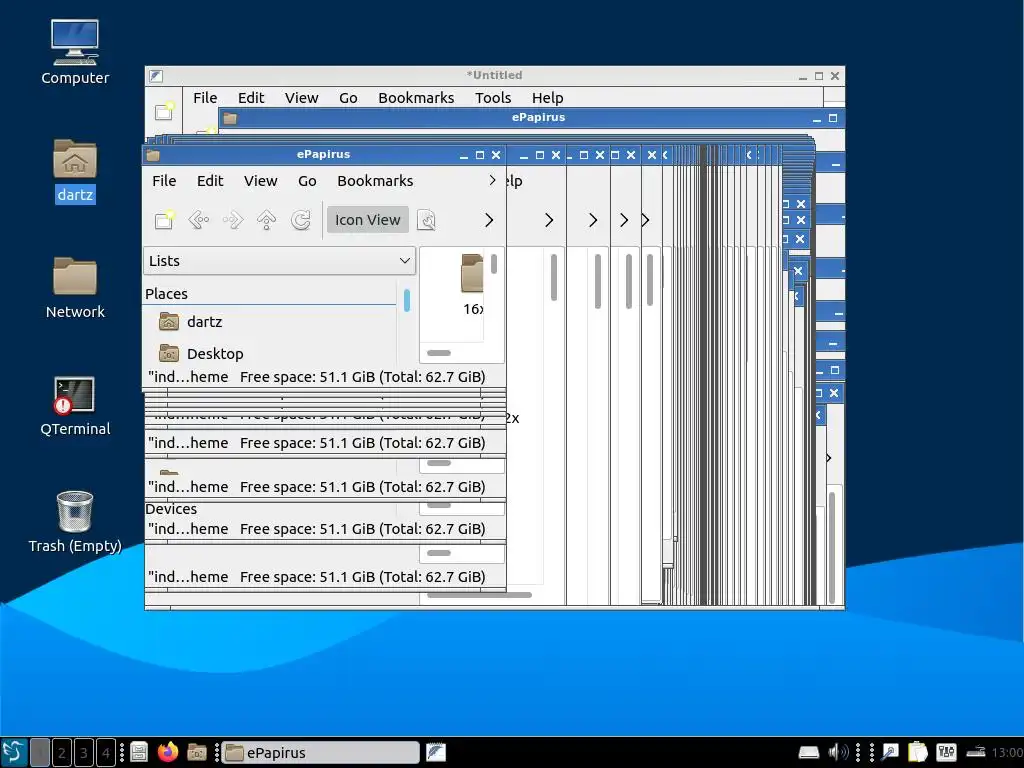The image size is (1024, 768).
Task: Open Help menu in Untitled window
Action: point(547,97)
